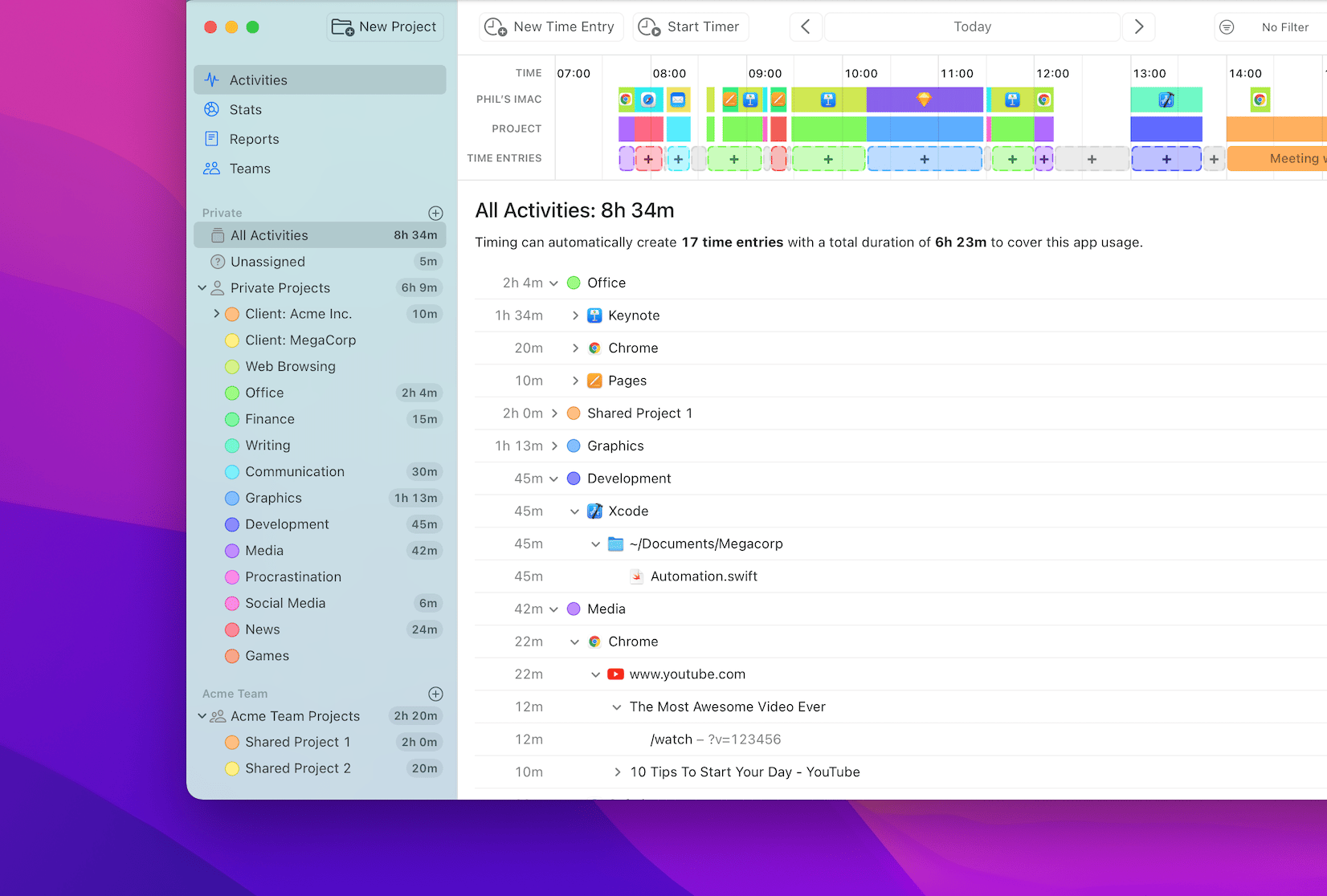The width and height of the screenshot is (1327, 896).
Task: Click Safari icon in timeline
Action: (648, 100)
